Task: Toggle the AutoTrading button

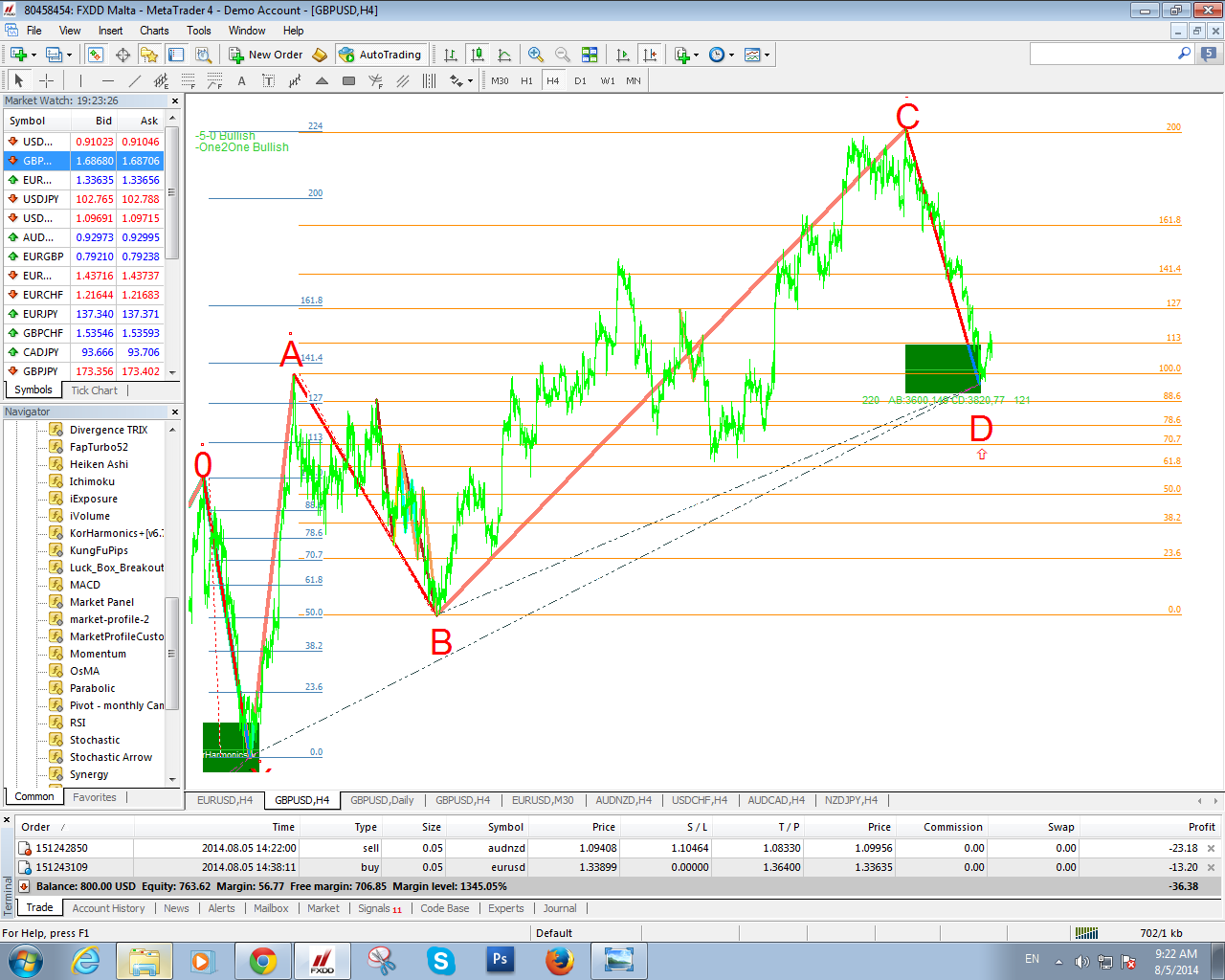Action: pos(381,55)
